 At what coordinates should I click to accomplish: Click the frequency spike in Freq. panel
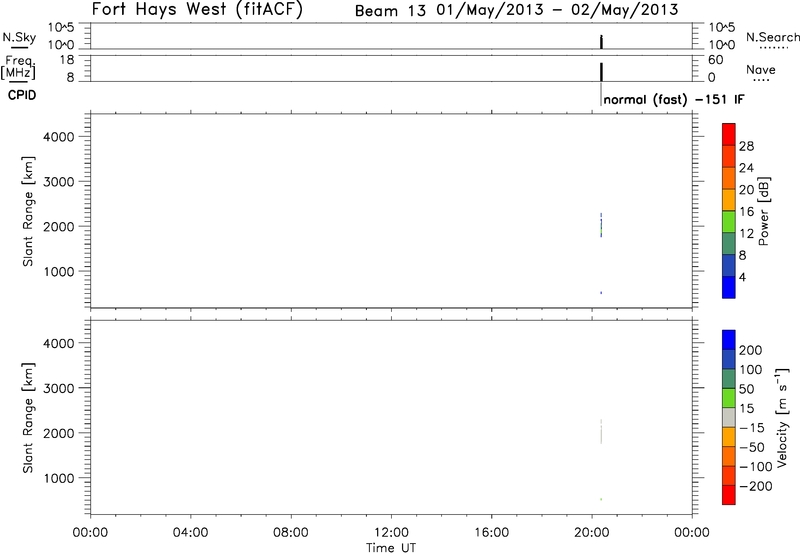click(x=600, y=71)
